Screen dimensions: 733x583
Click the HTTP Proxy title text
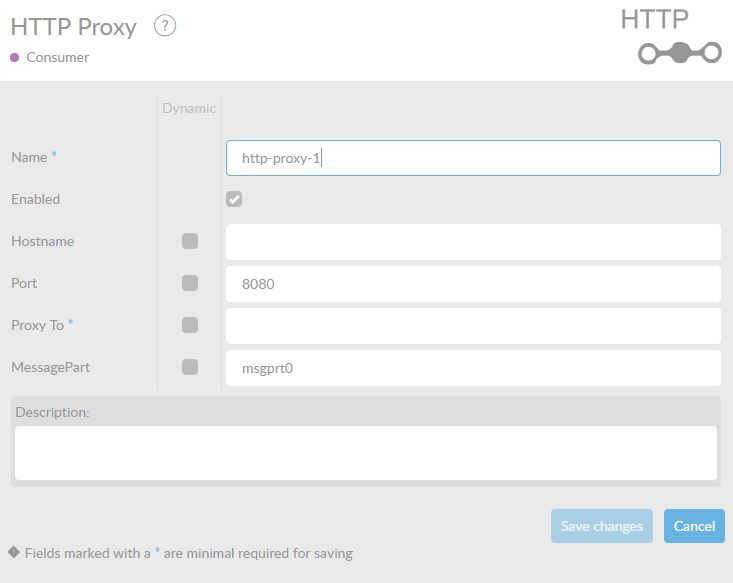(x=73, y=27)
